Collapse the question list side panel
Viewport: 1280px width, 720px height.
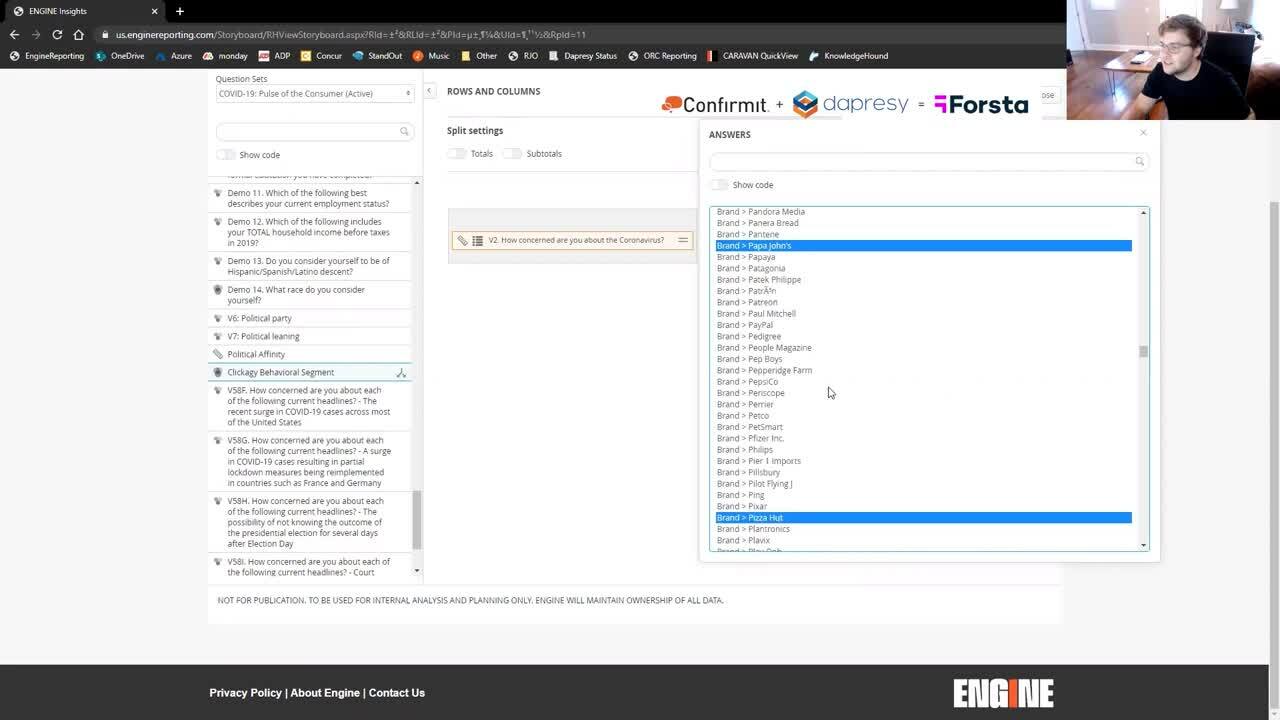point(429,91)
